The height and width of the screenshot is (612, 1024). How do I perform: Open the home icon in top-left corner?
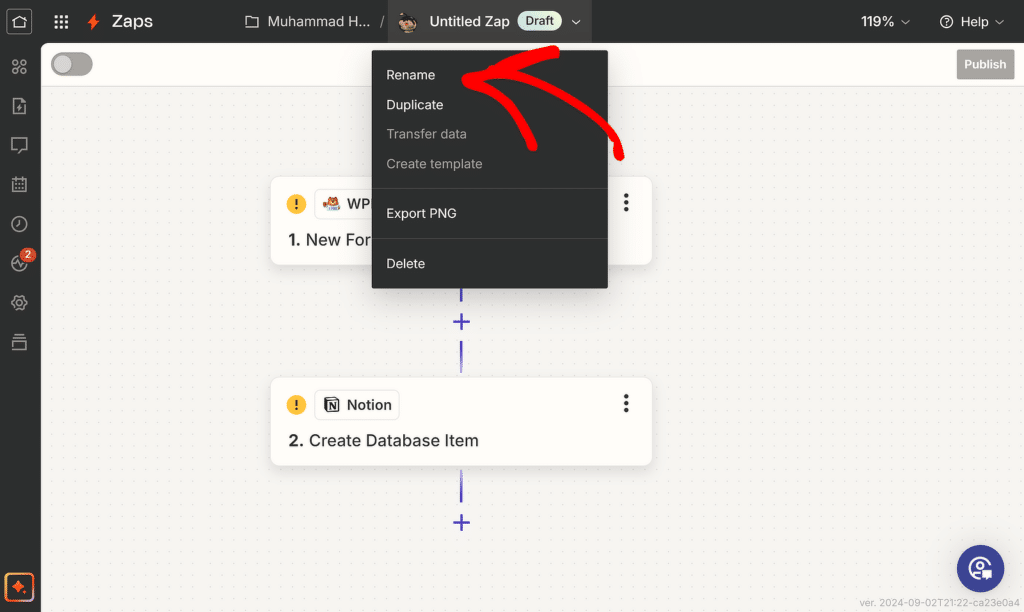pos(19,22)
